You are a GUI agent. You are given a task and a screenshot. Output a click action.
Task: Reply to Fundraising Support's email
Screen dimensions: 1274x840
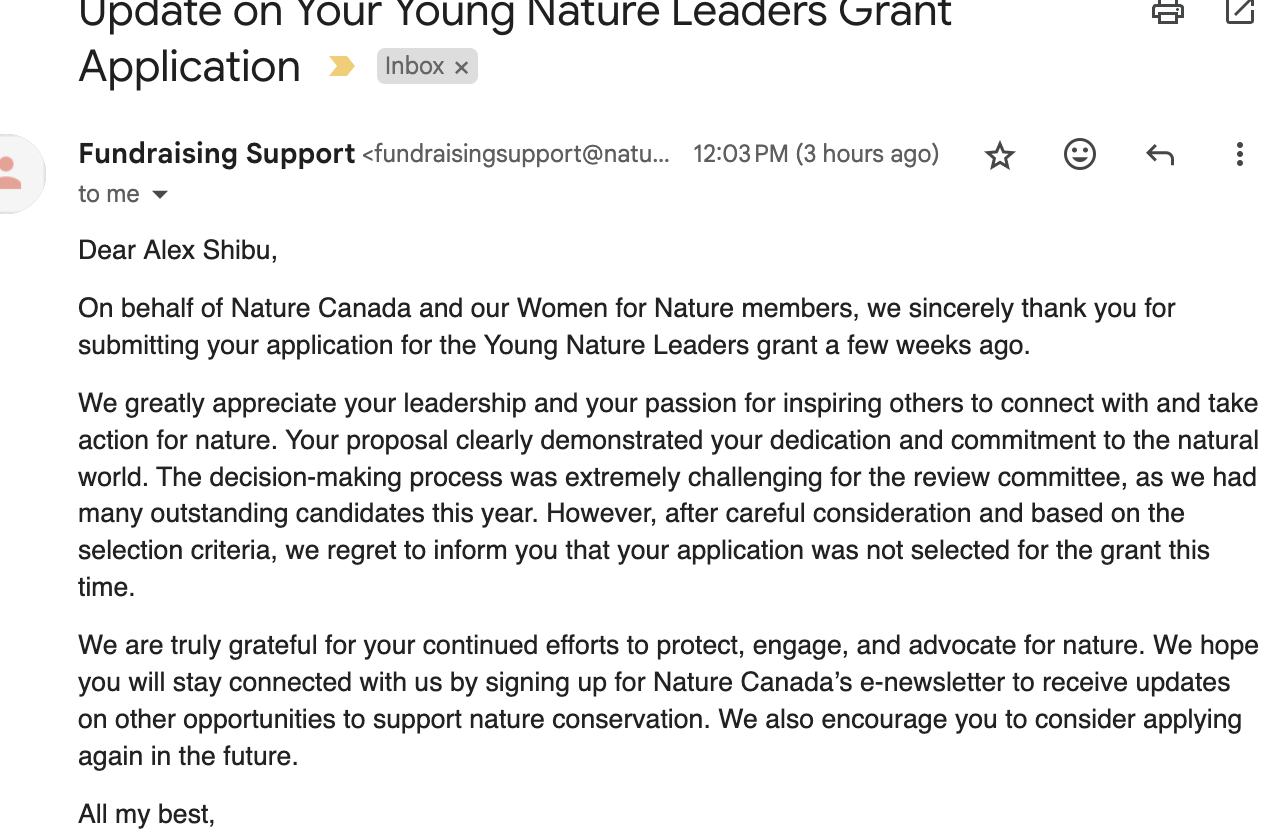(x=1159, y=155)
